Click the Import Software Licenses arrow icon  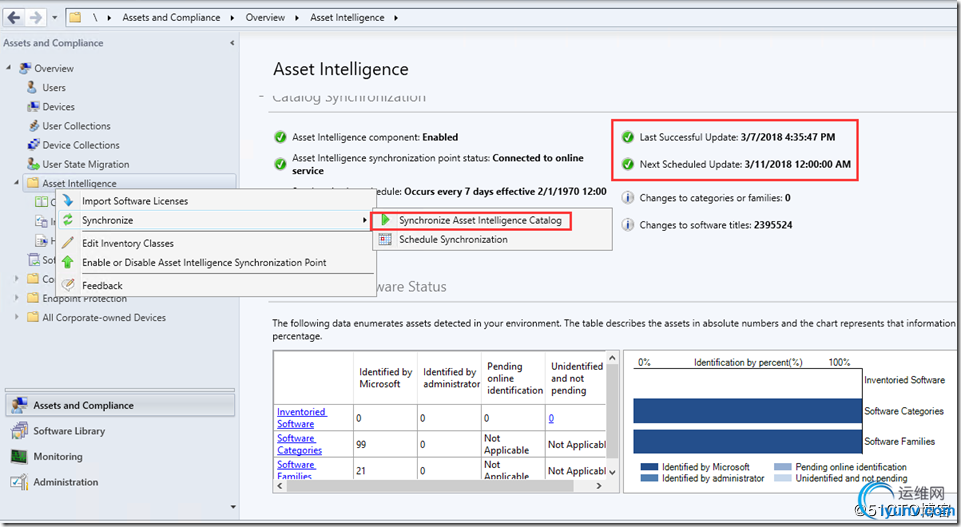(x=68, y=200)
